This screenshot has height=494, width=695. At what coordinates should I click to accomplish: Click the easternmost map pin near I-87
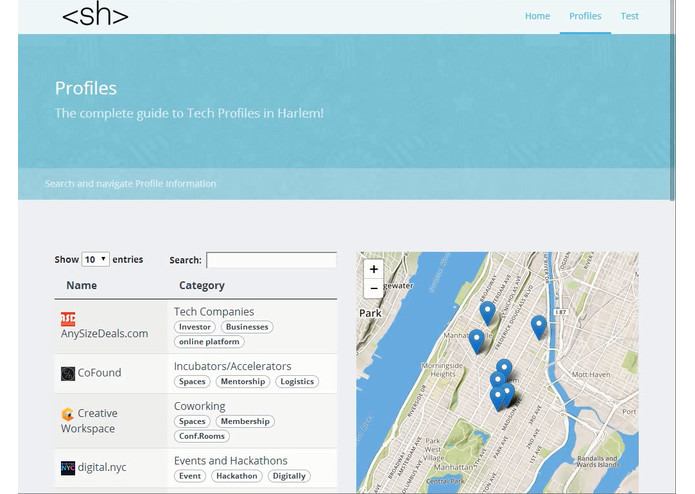pyautogui.click(x=539, y=327)
